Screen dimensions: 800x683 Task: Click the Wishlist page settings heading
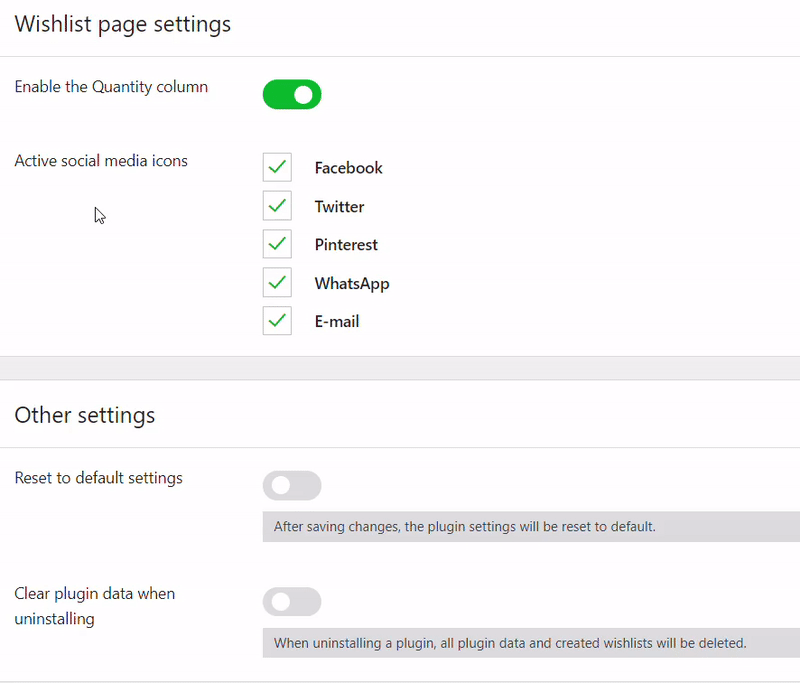(x=122, y=24)
